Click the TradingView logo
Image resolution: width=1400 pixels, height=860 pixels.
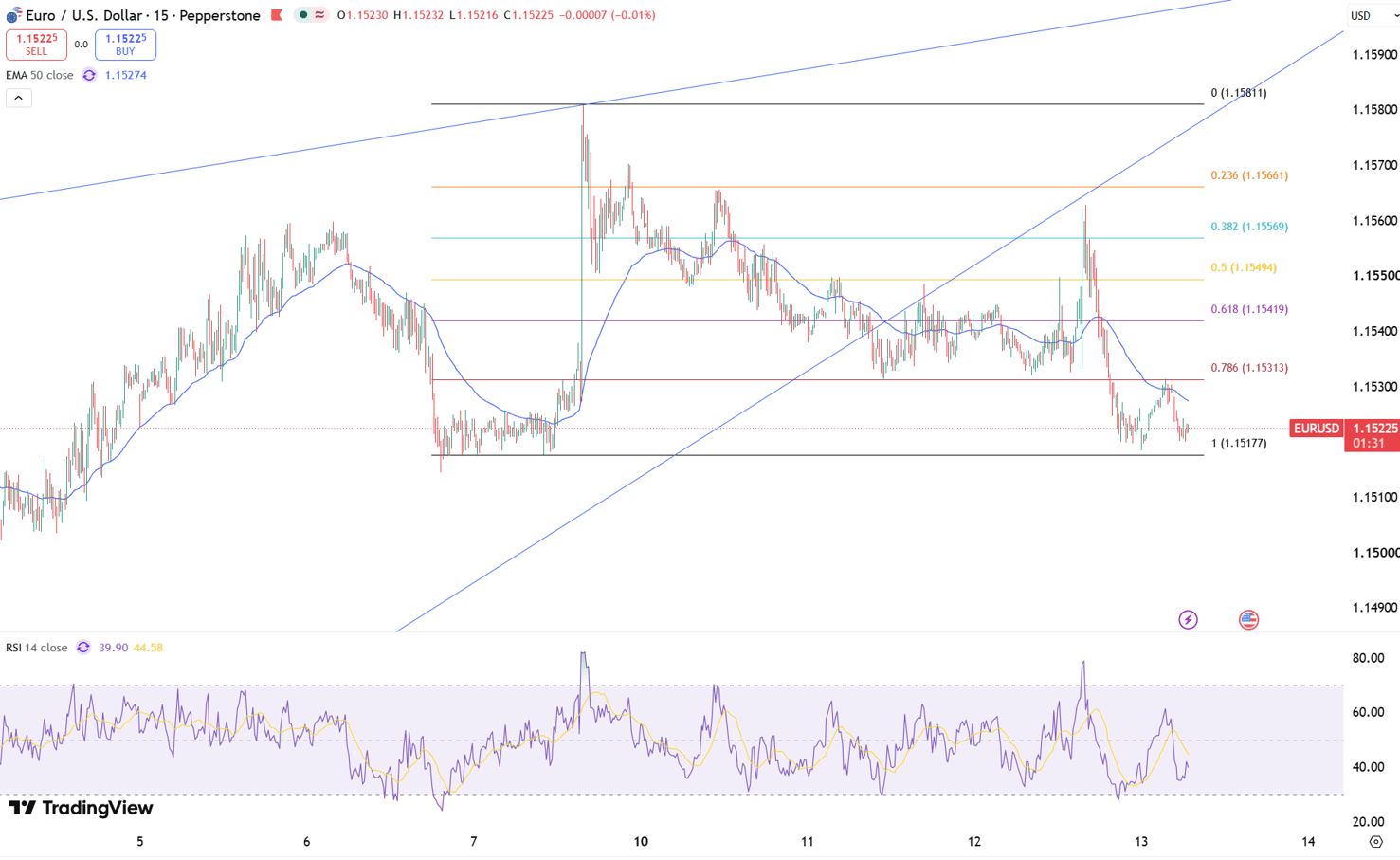click(81, 808)
